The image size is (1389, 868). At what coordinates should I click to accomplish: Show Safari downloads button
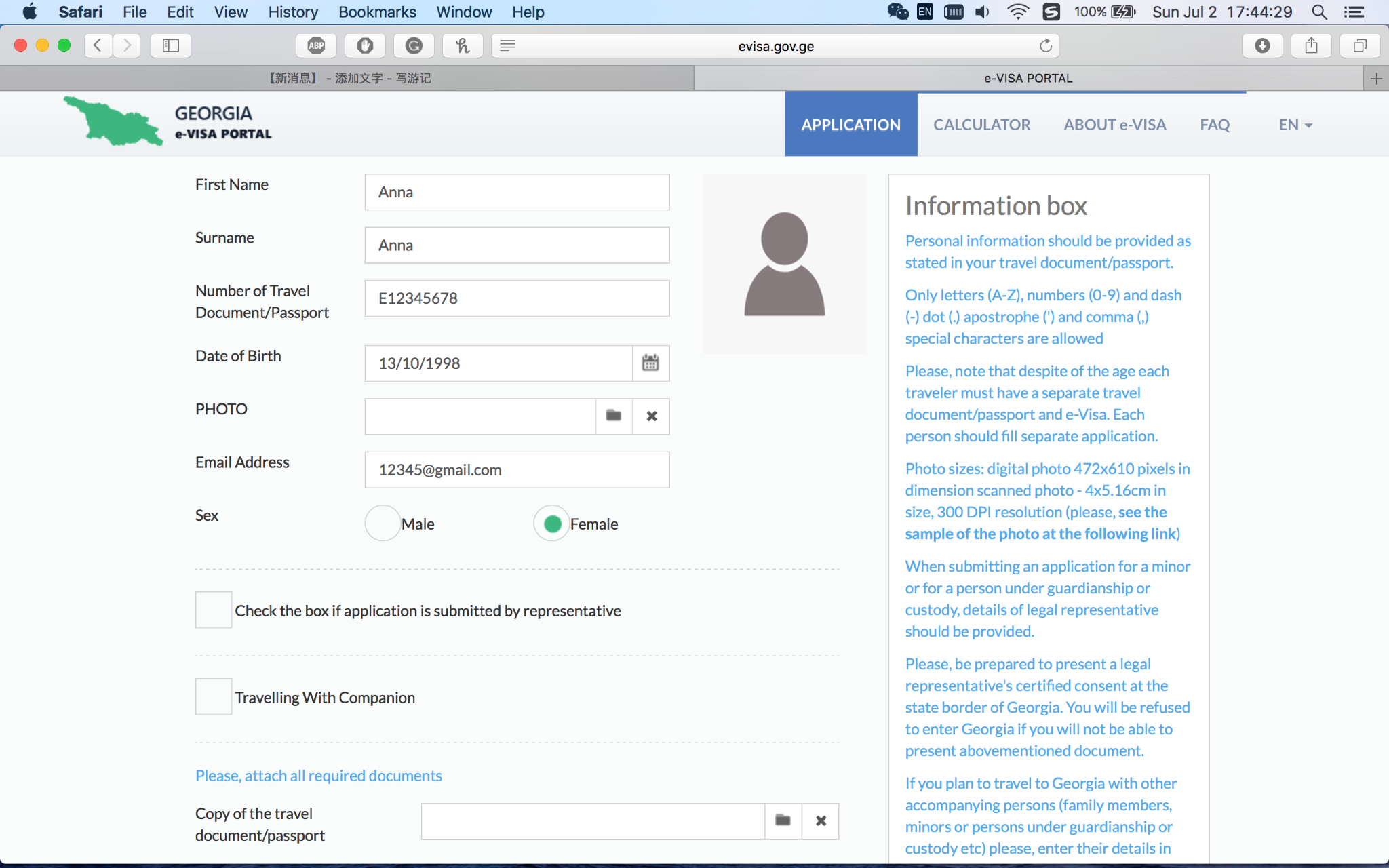pos(1262,45)
